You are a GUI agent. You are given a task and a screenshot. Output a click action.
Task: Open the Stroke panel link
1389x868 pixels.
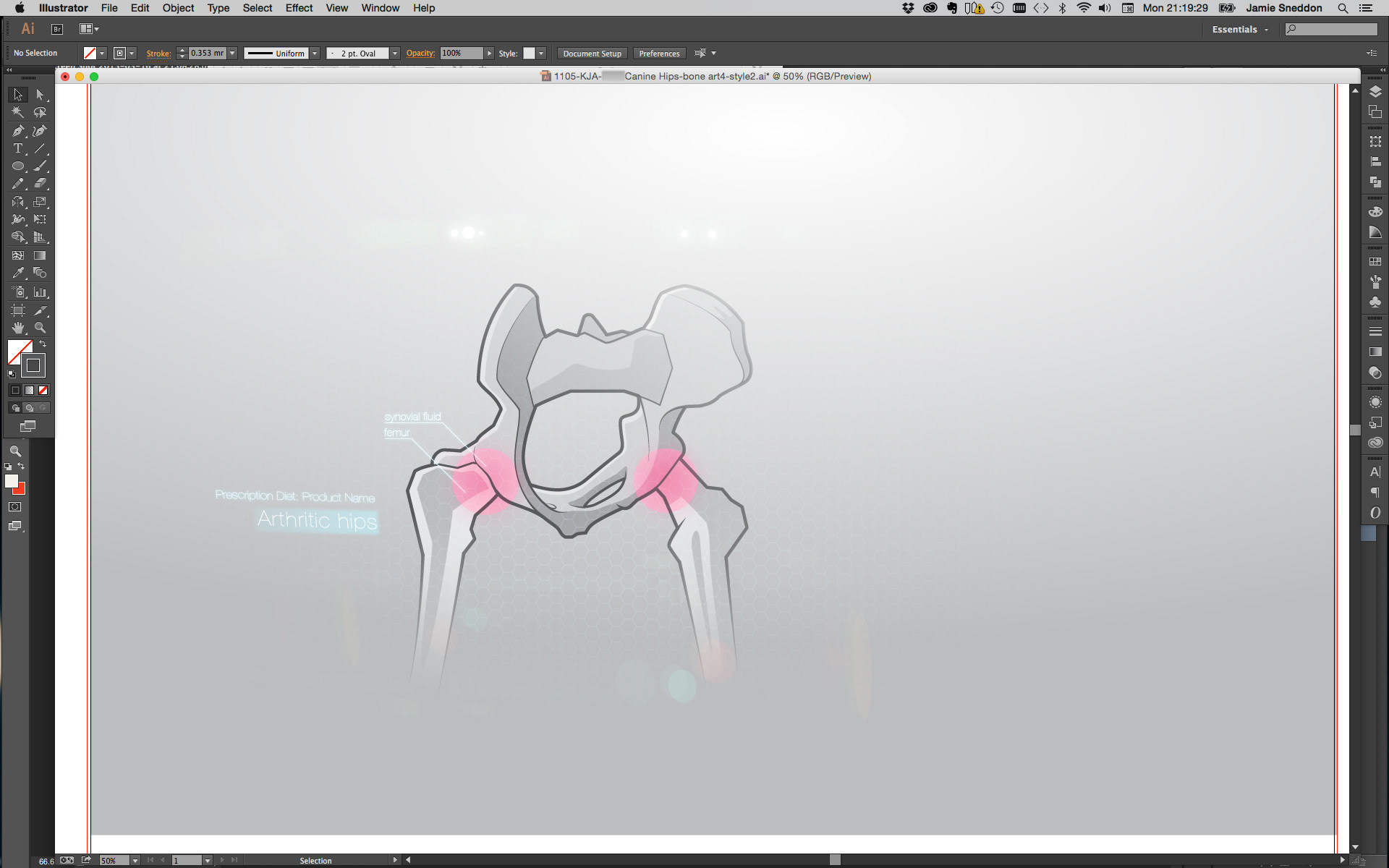tap(158, 54)
